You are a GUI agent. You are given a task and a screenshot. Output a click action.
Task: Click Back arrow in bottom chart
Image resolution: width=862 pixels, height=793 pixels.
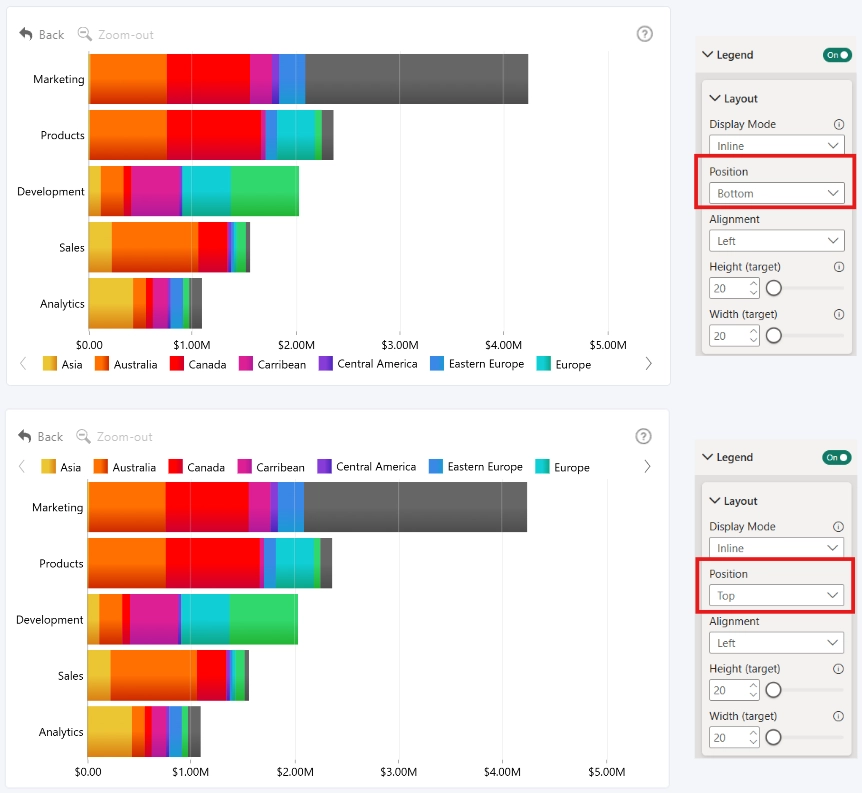pos(25,437)
